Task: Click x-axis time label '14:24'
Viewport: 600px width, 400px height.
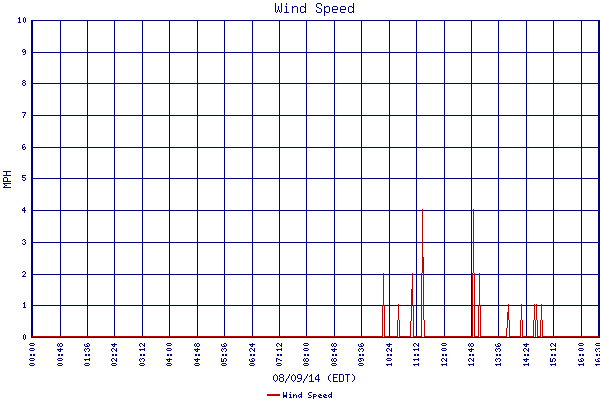Action: 527,354
